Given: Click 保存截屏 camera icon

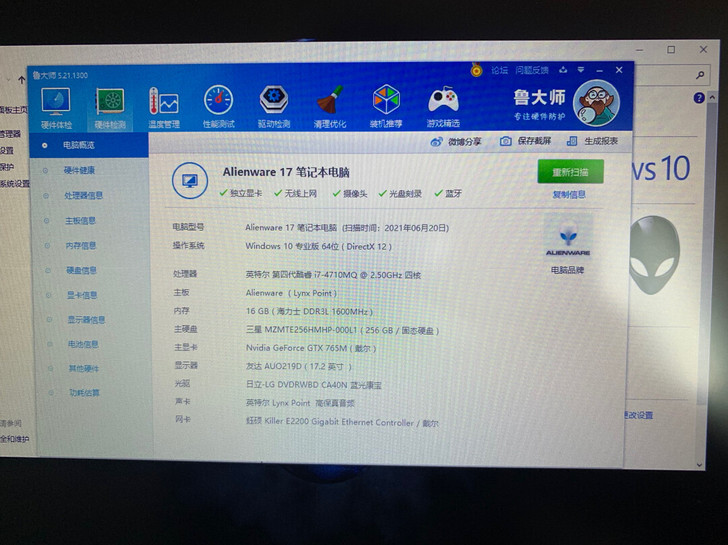Looking at the screenshot, I should [x=506, y=141].
